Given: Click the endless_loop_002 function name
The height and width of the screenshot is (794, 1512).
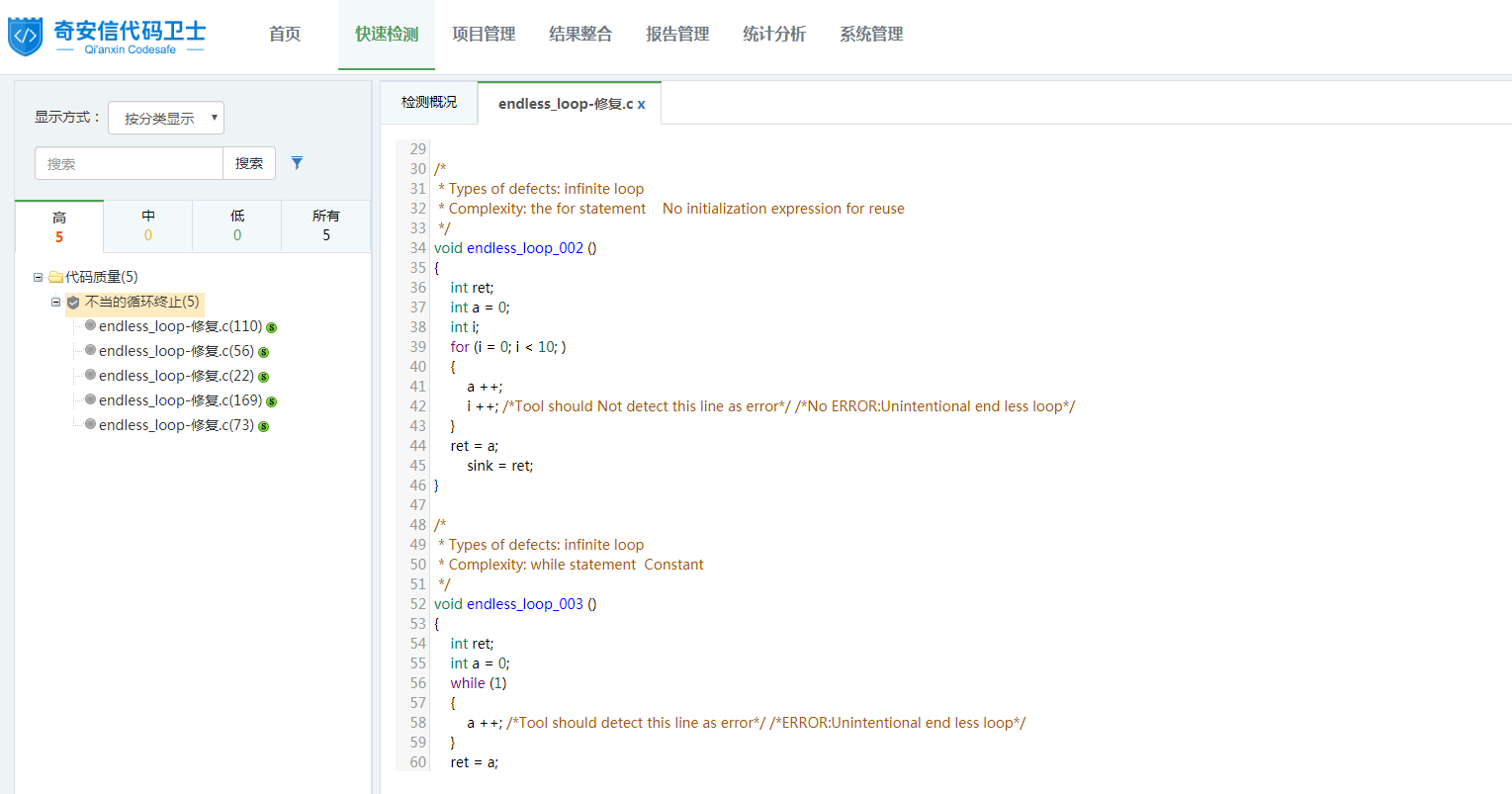Looking at the screenshot, I should (x=525, y=248).
